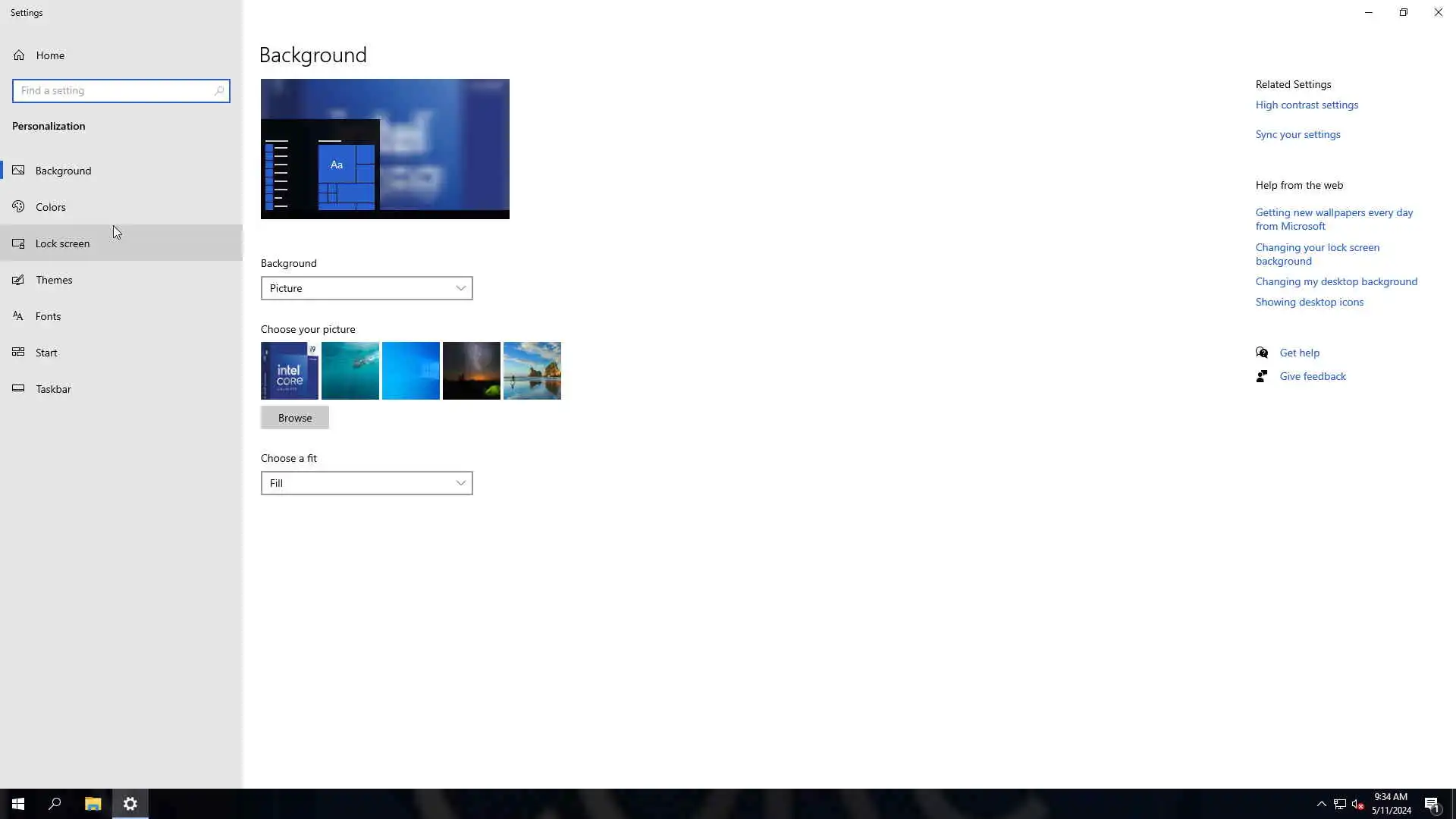1456x819 pixels.
Task: Click the Browse button
Action: 295,418
